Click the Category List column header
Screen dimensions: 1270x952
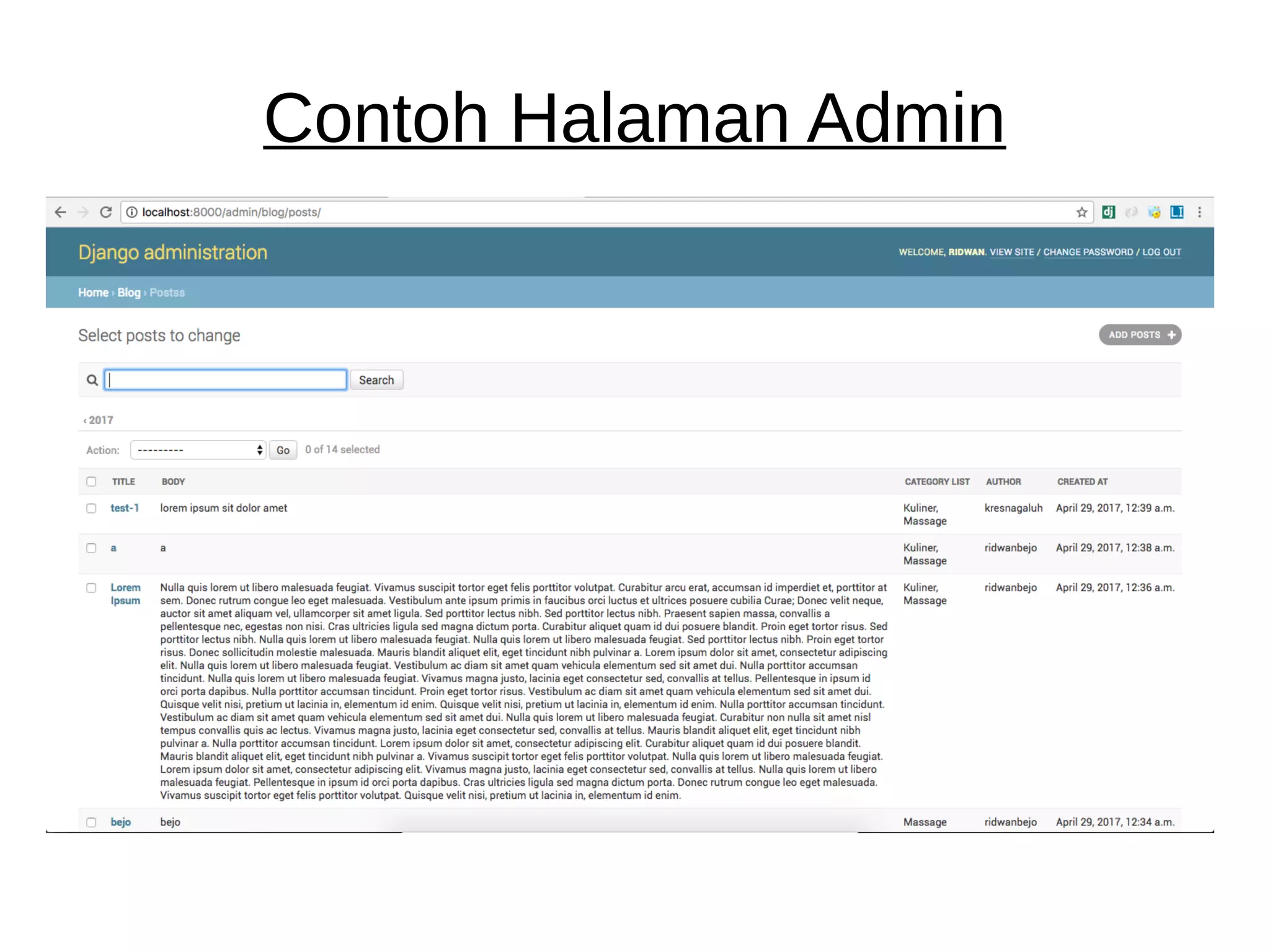(937, 481)
